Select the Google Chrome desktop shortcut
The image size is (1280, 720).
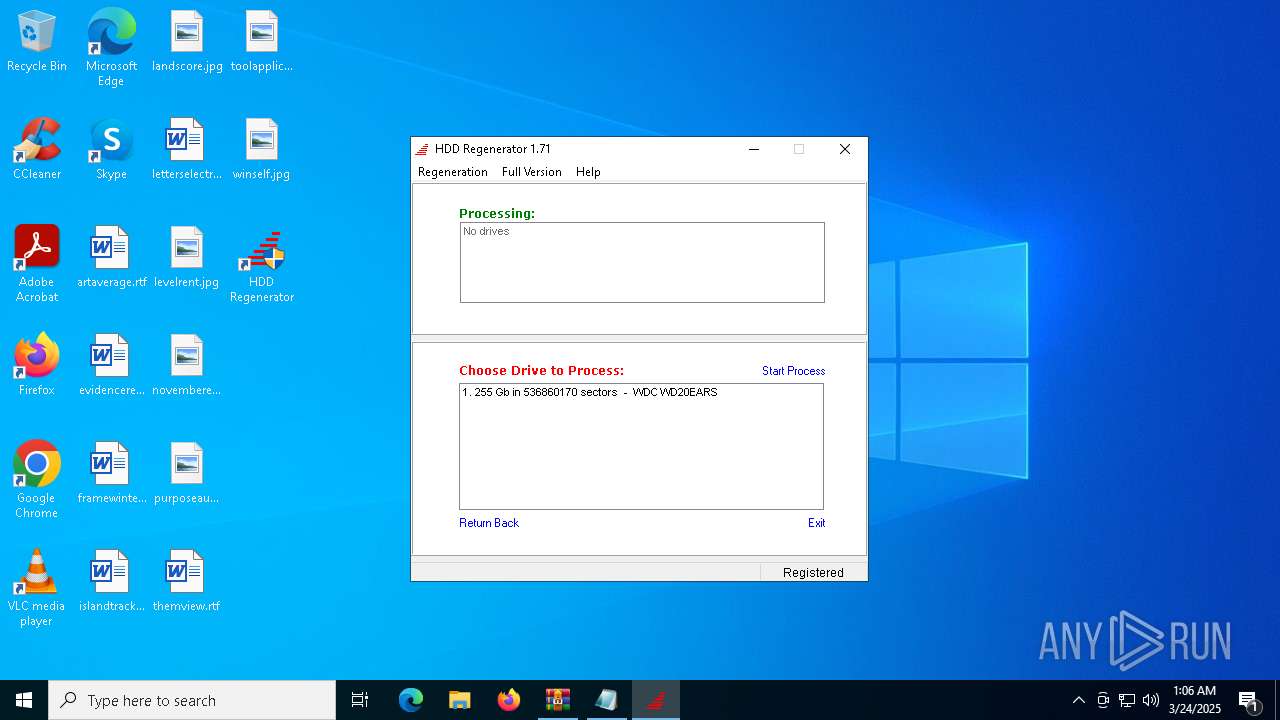pos(37,480)
